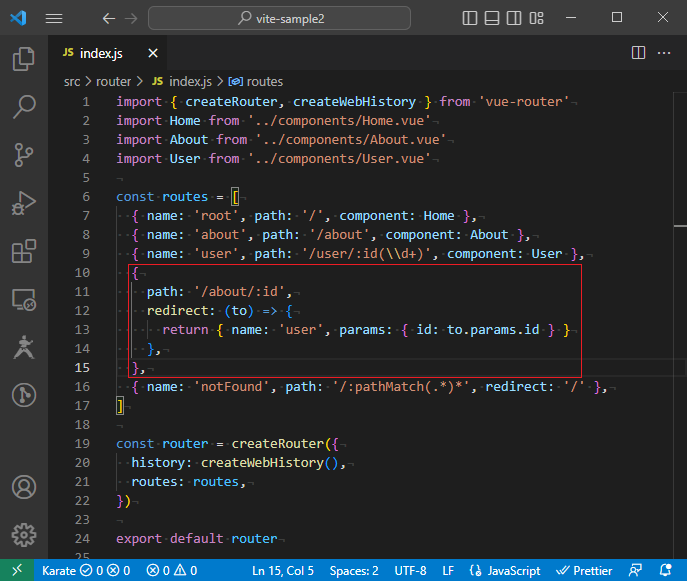Open notifications bell
This screenshot has width=687, height=581.
666,570
